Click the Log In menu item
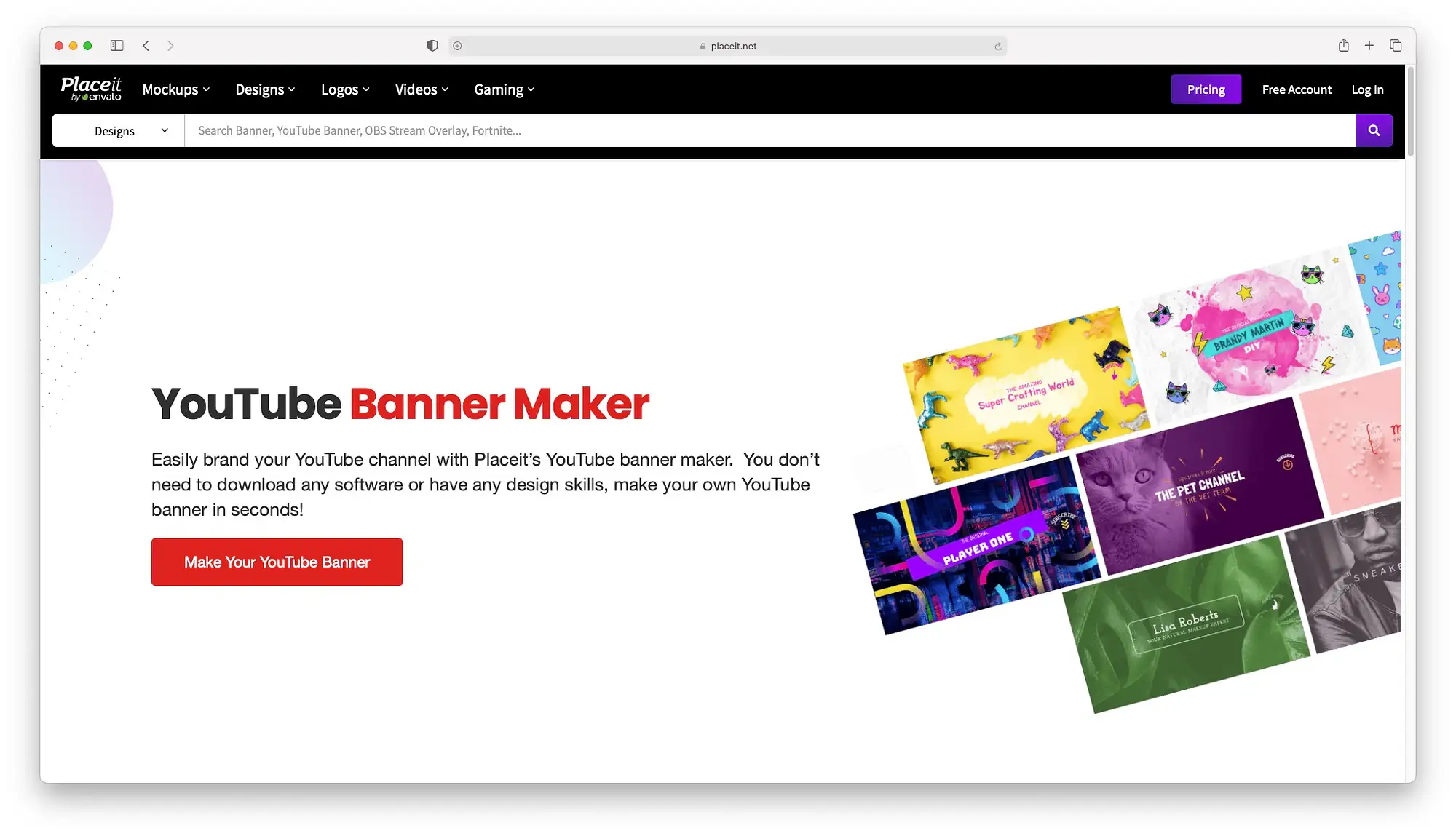Viewport: 1456px width, 836px height. coord(1367,89)
